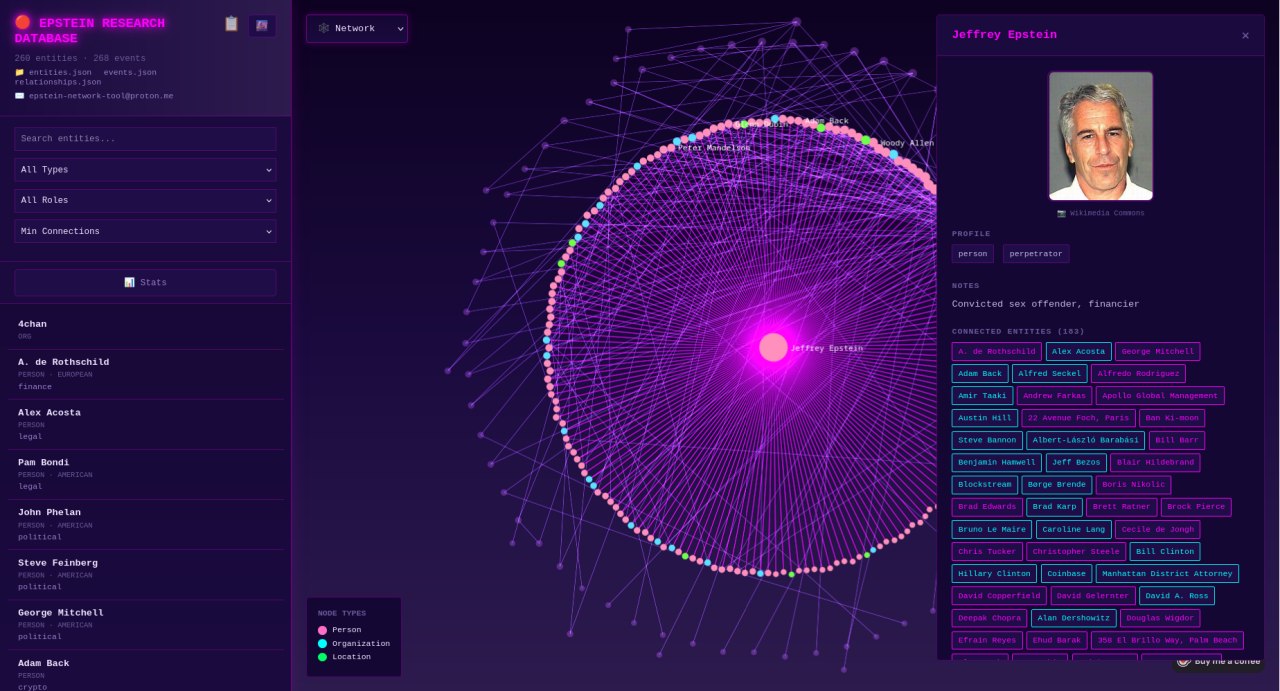Open connected entity Ehud Barak tag

(1056, 640)
